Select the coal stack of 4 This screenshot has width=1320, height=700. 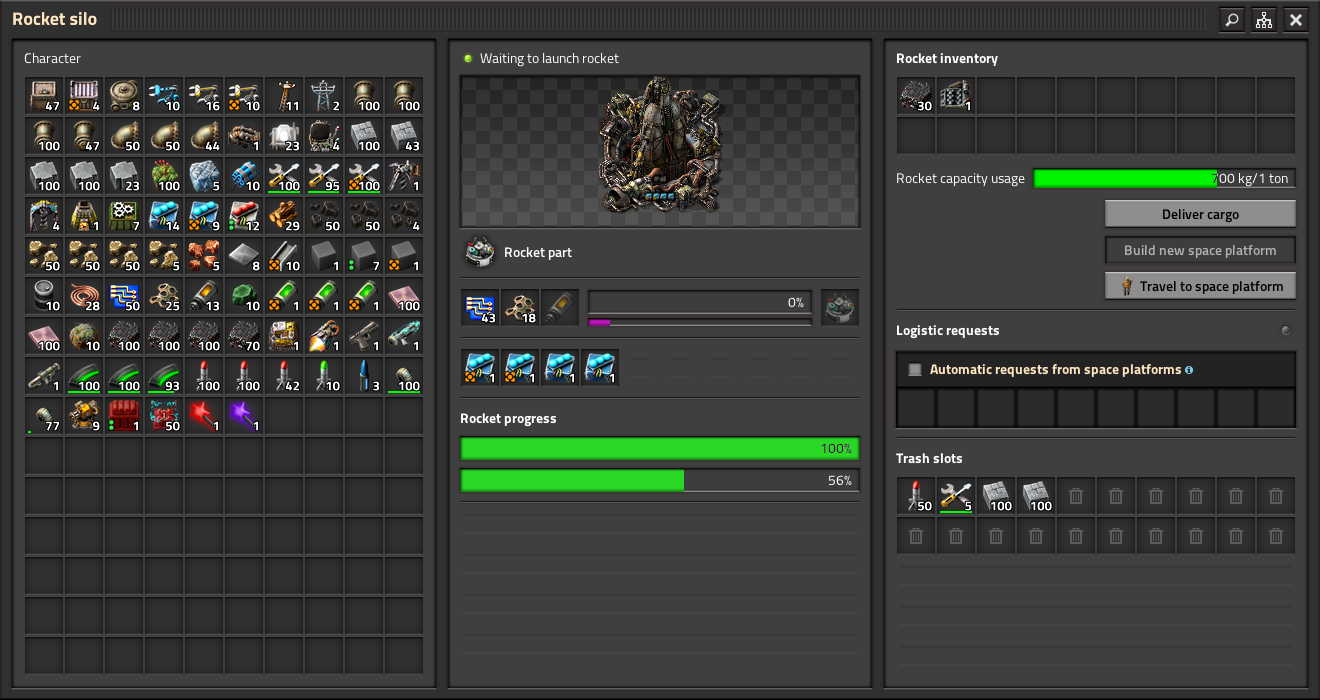point(404,216)
